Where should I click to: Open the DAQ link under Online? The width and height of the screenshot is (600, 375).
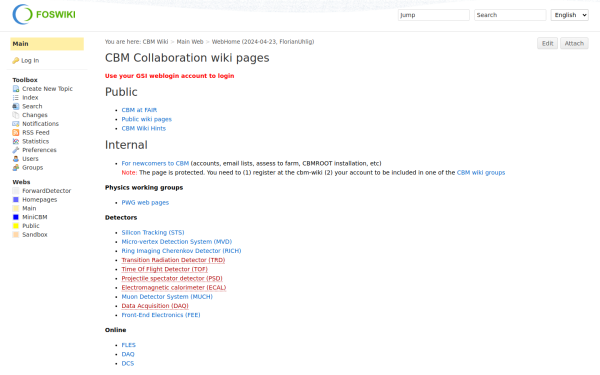pyautogui.click(x=128, y=354)
